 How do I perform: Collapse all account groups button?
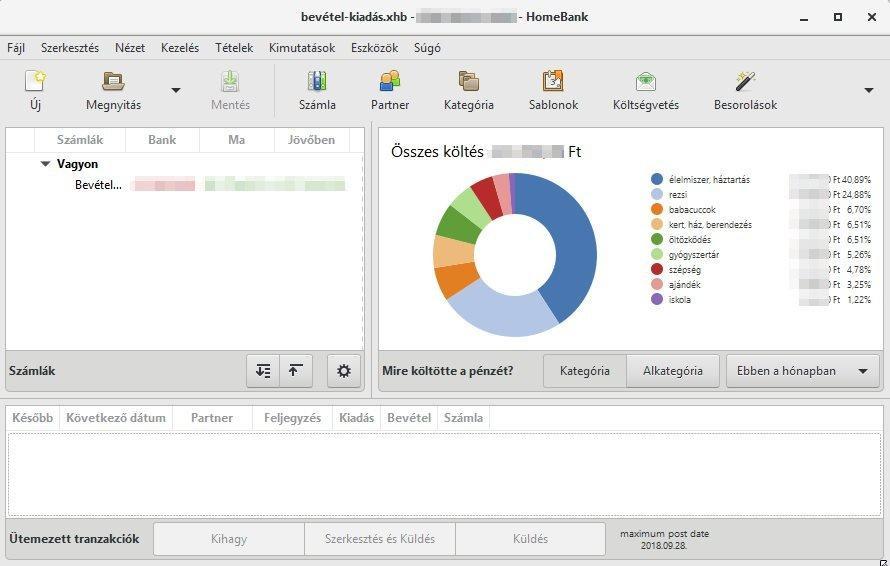[x=296, y=371]
